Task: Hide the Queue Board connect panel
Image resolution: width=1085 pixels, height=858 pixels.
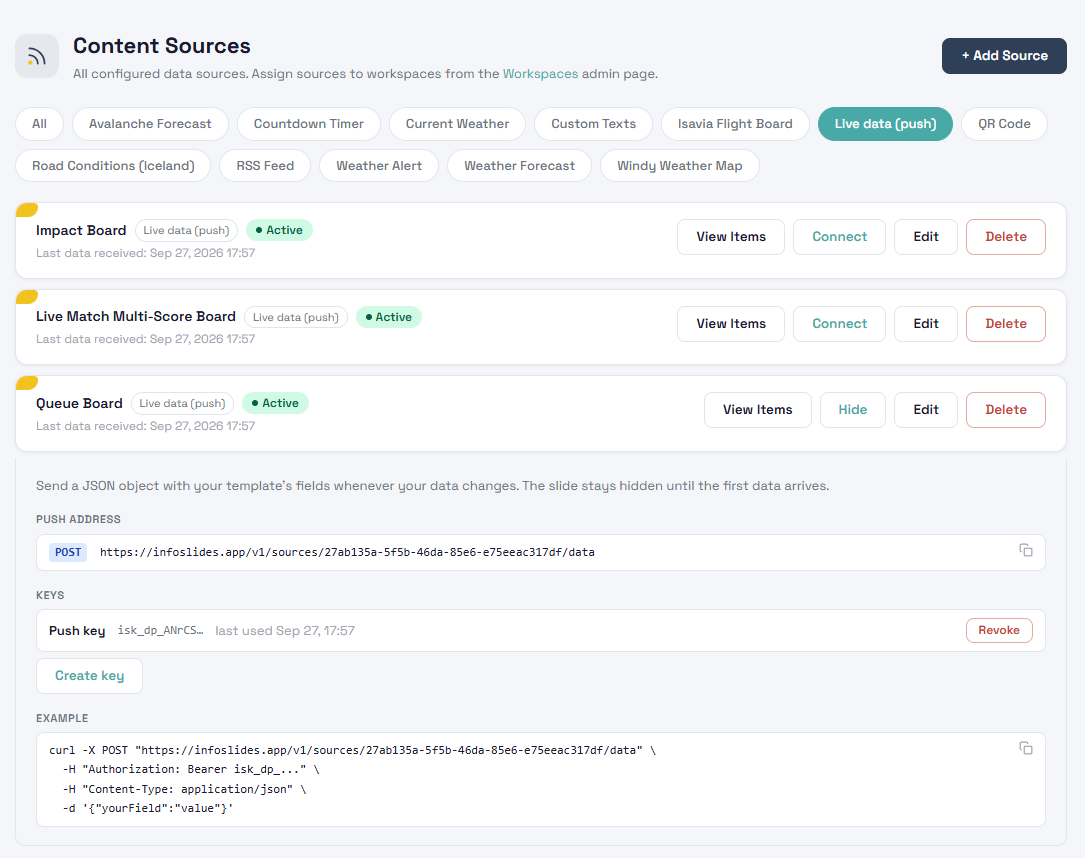Action: pyautogui.click(x=852, y=410)
